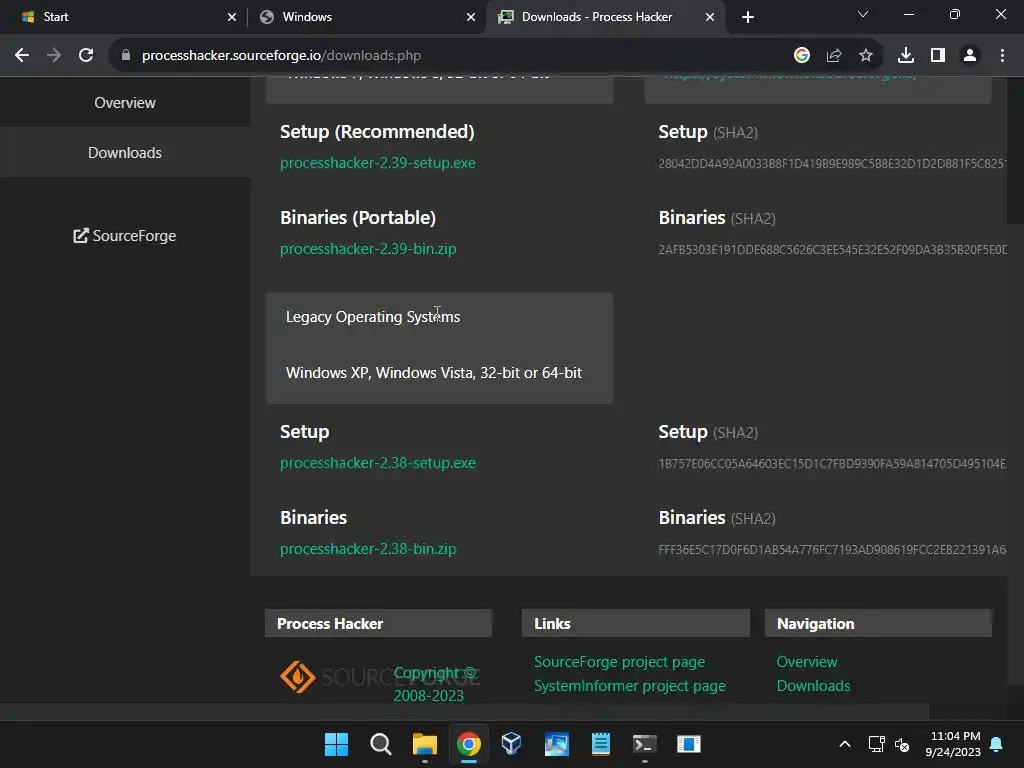Click the lock icon in address bar

[126, 56]
